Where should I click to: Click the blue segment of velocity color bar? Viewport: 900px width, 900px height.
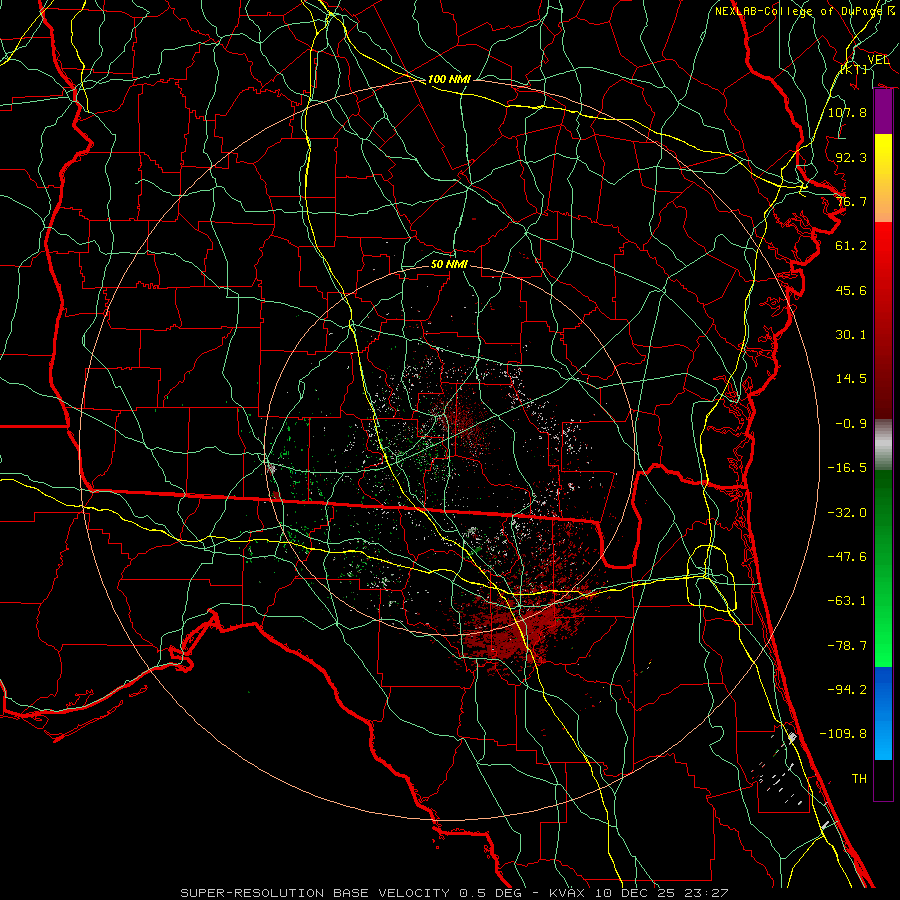883,713
